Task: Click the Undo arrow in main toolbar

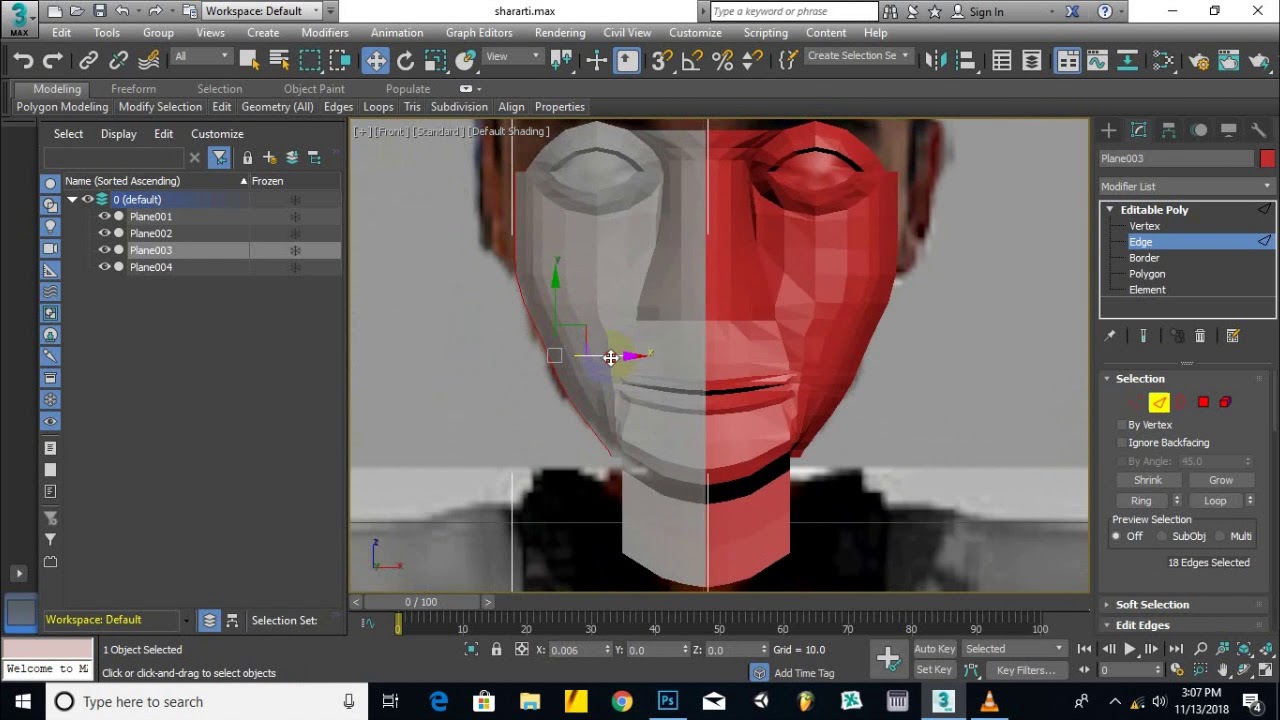Action: (24, 61)
